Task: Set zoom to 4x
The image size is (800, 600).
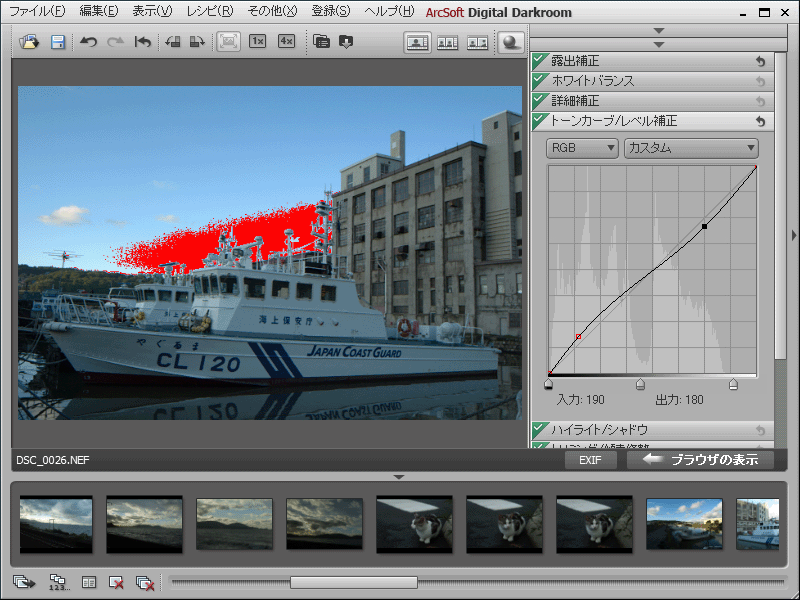Action: (287, 41)
